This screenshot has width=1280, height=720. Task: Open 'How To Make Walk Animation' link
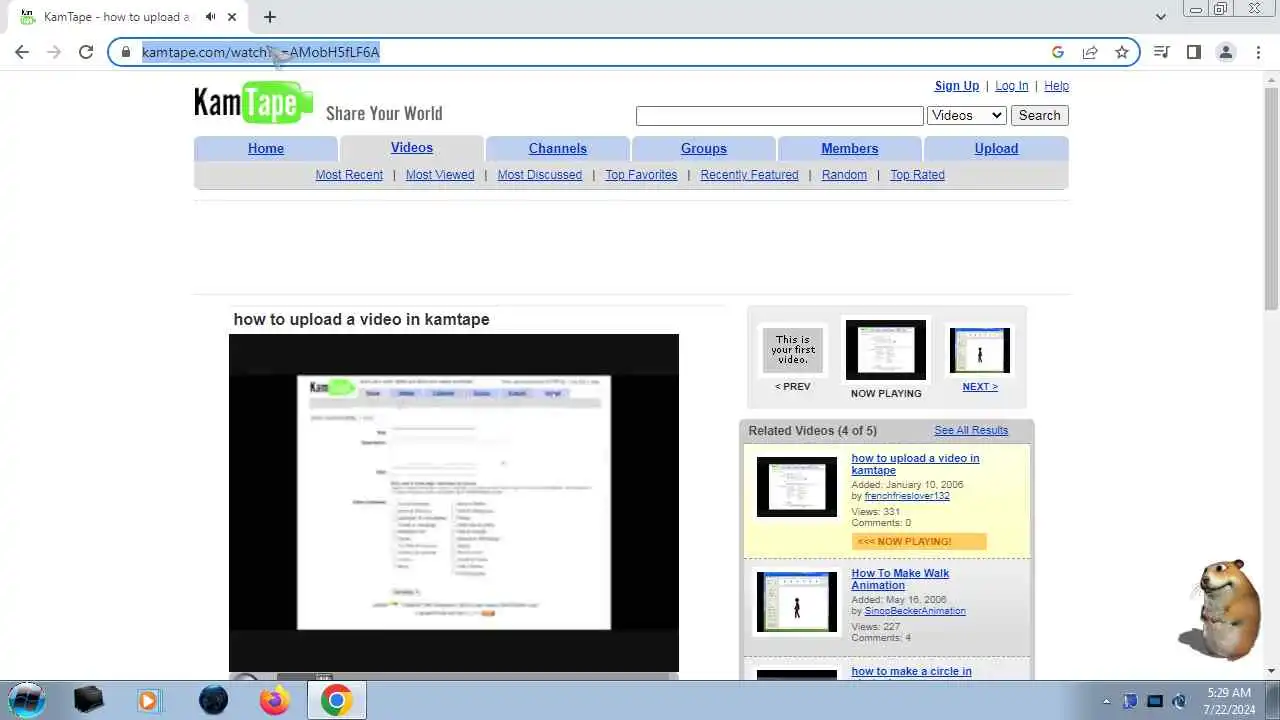[x=900, y=579]
